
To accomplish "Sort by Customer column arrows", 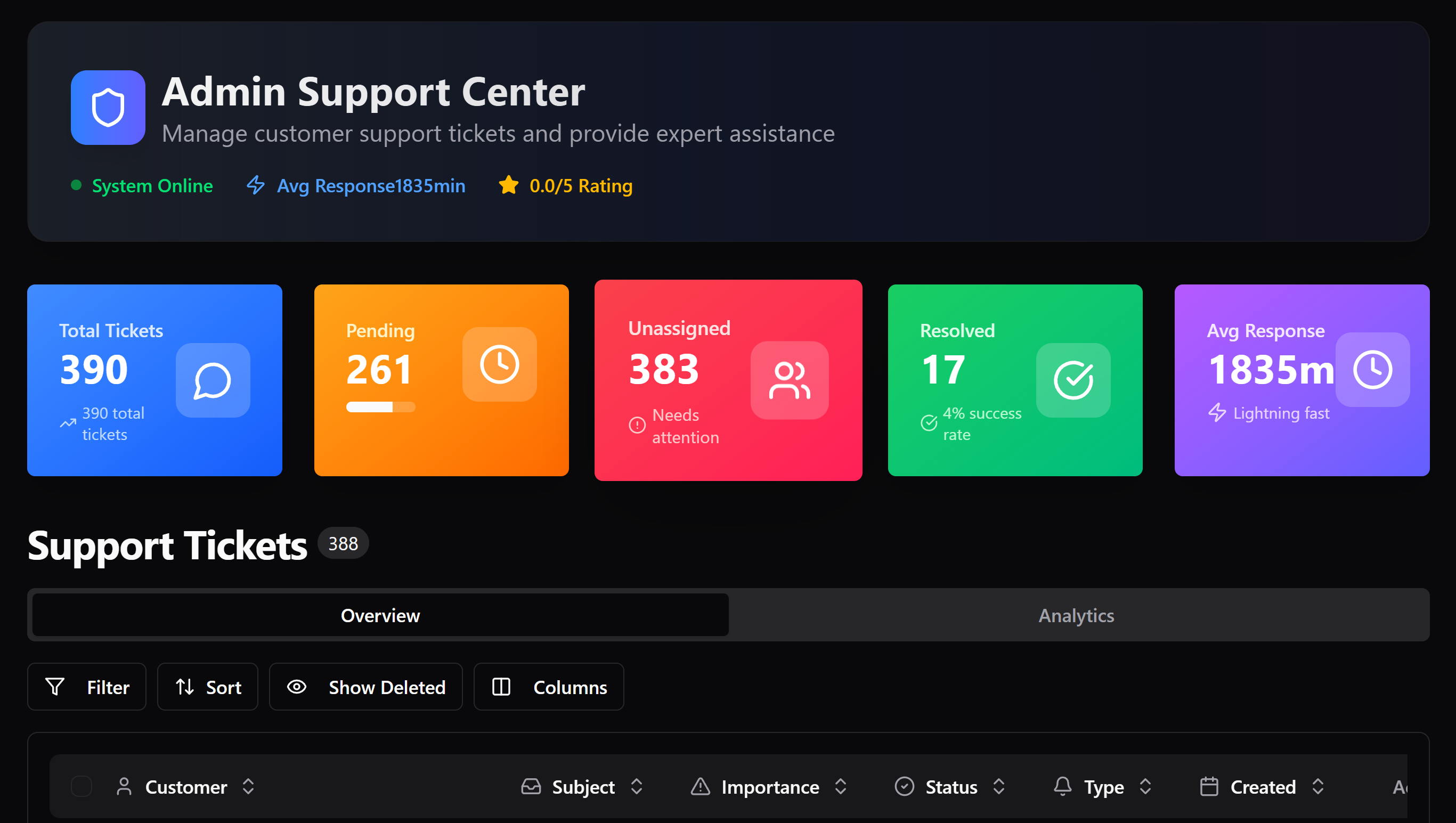I will pyautogui.click(x=248, y=786).
